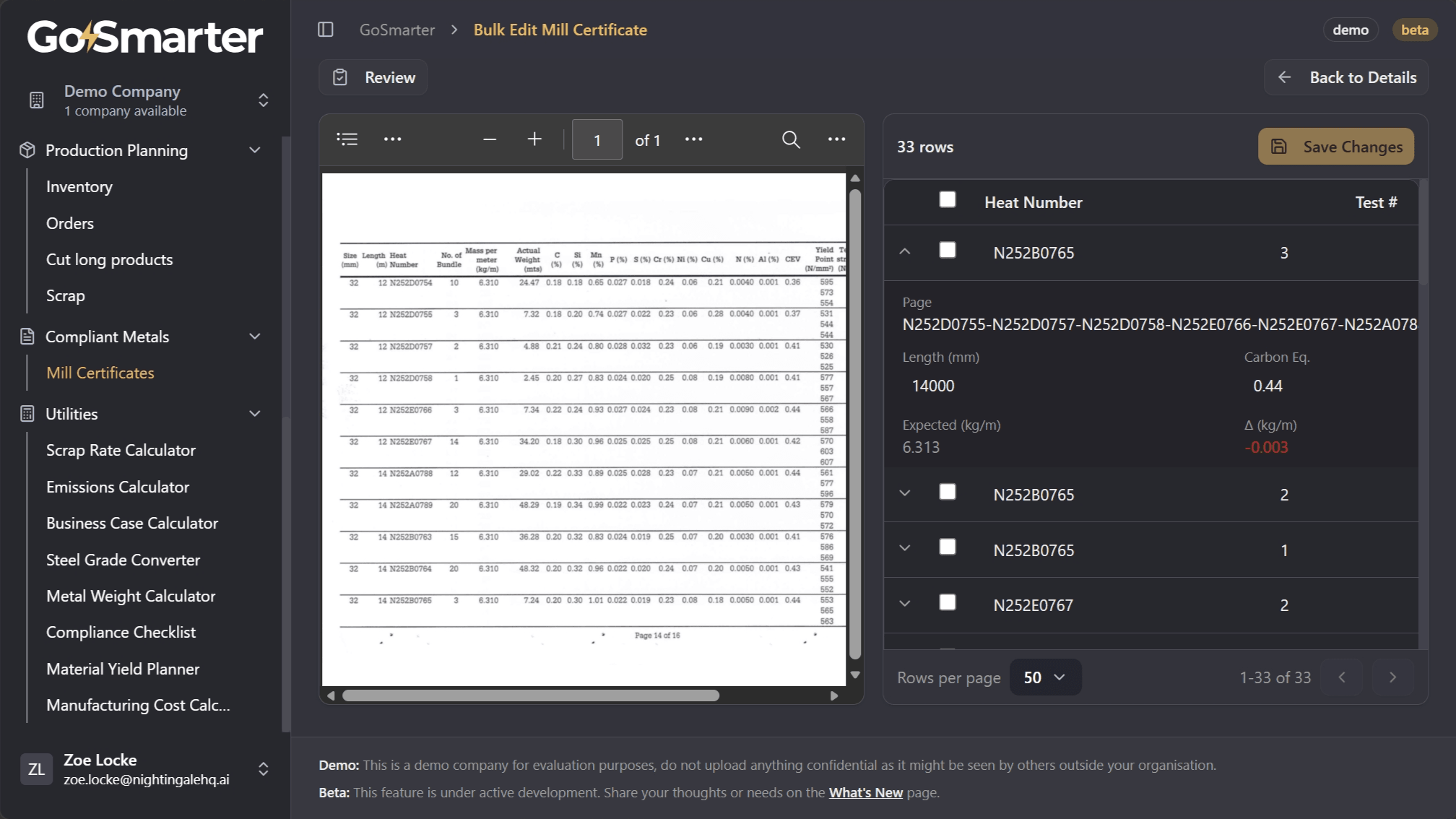Open the PDF viewer overflow menu at far right
This screenshot has height=819, width=1456.
pos(837,139)
